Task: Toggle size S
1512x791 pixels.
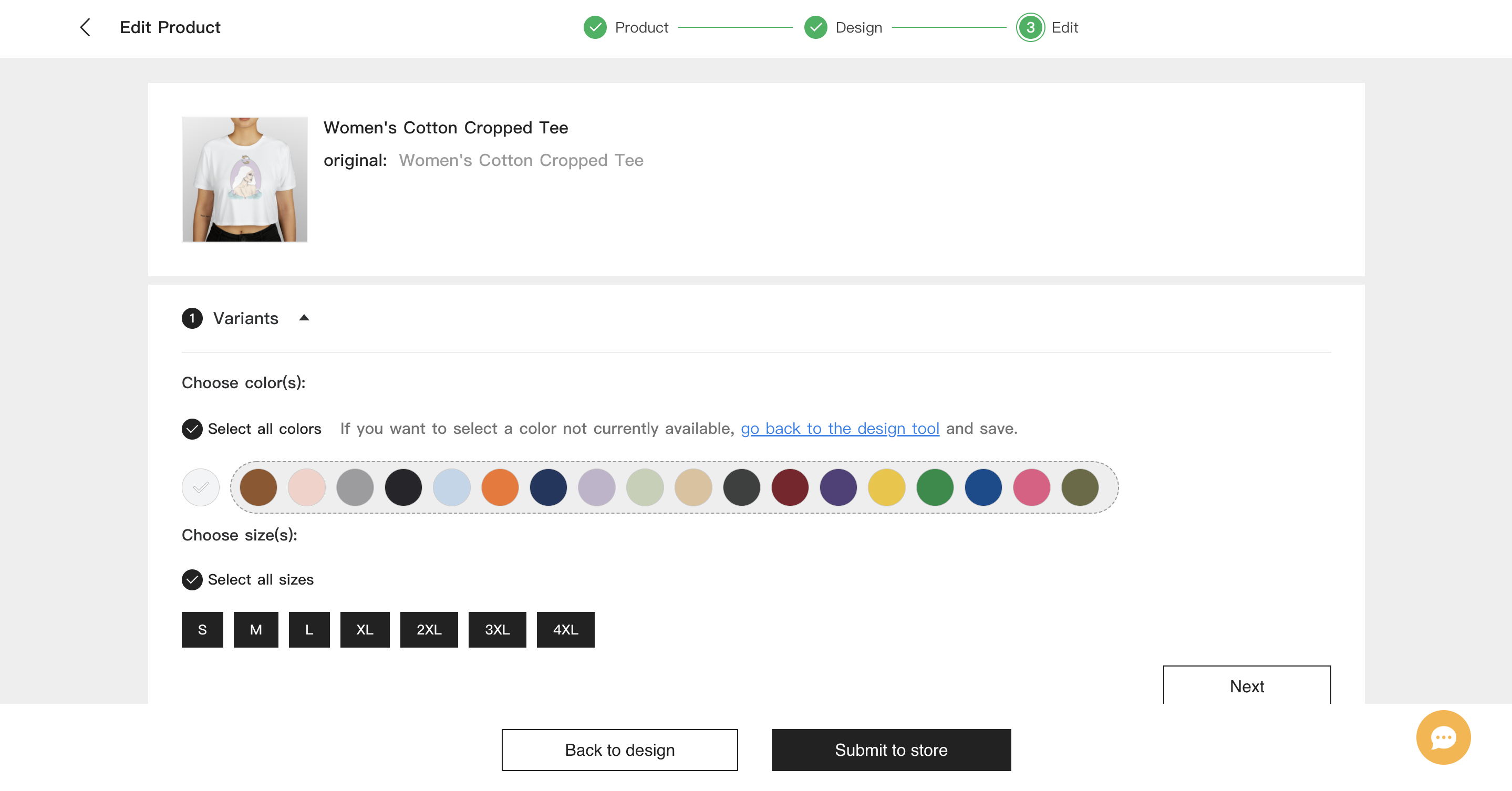Action: click(202, 630)
